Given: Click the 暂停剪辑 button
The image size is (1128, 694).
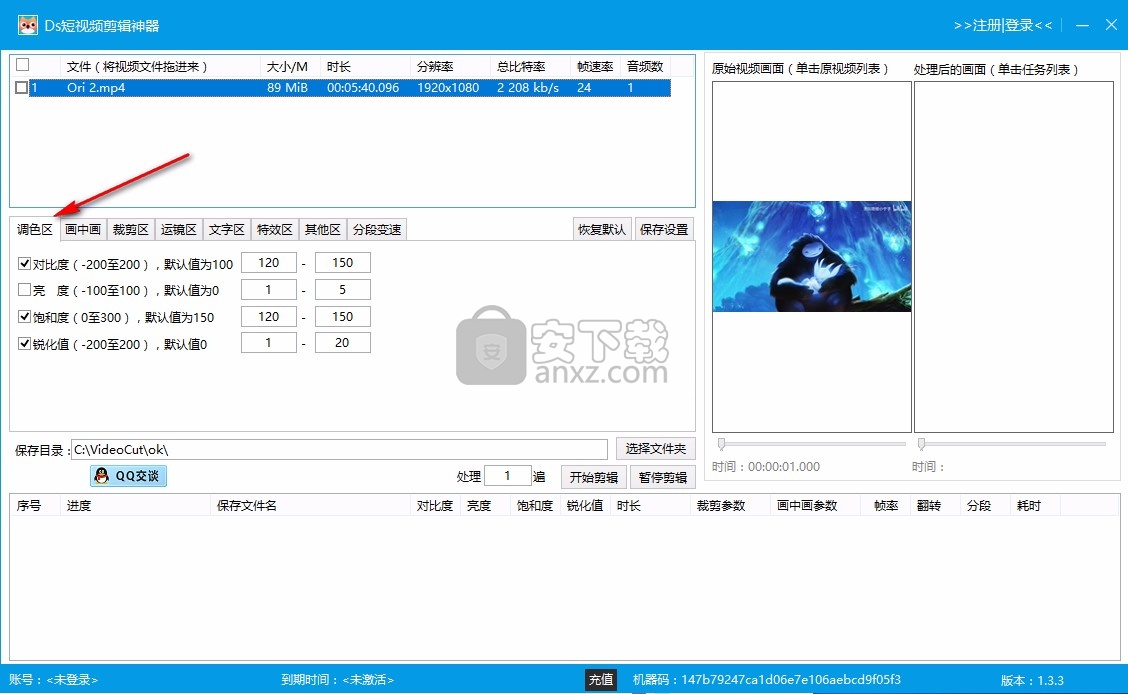Looking at the screenshot, I should [x=663, y=477].
